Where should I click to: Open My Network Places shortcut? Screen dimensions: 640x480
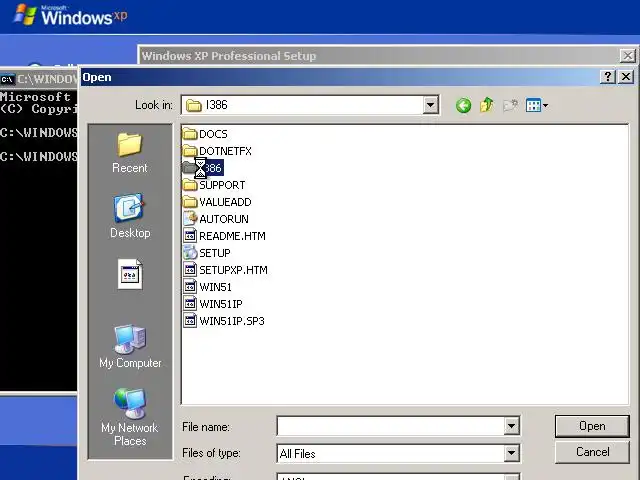[130, 417]
